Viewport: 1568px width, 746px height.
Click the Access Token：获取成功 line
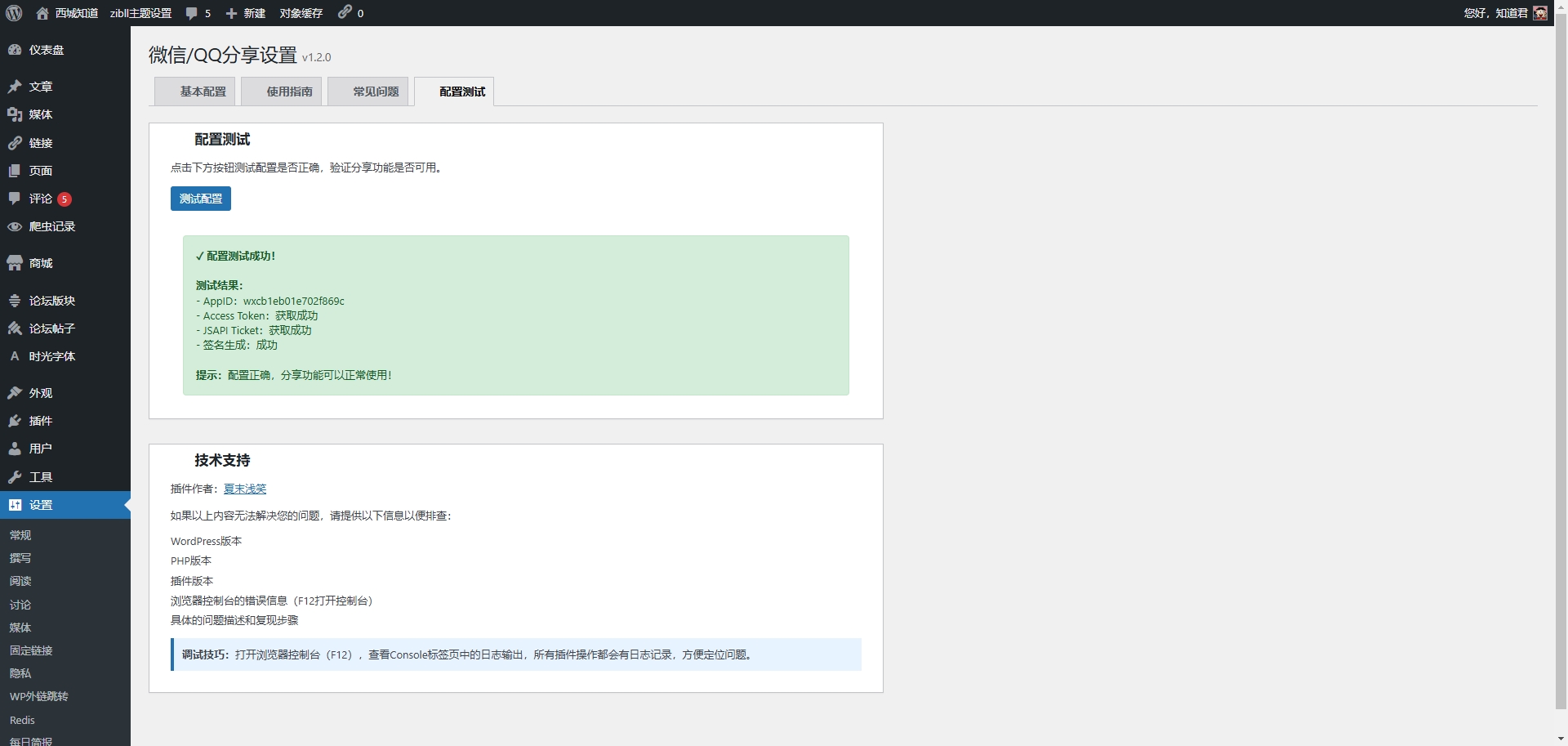point(257,315)
